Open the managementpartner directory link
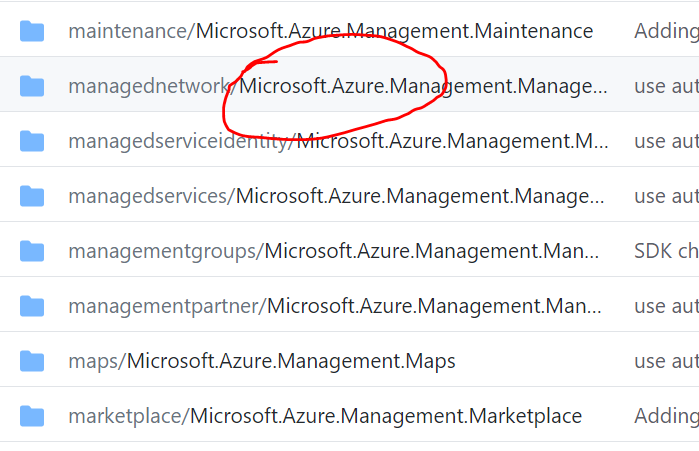699x451 pixels. tap(335, 306)
